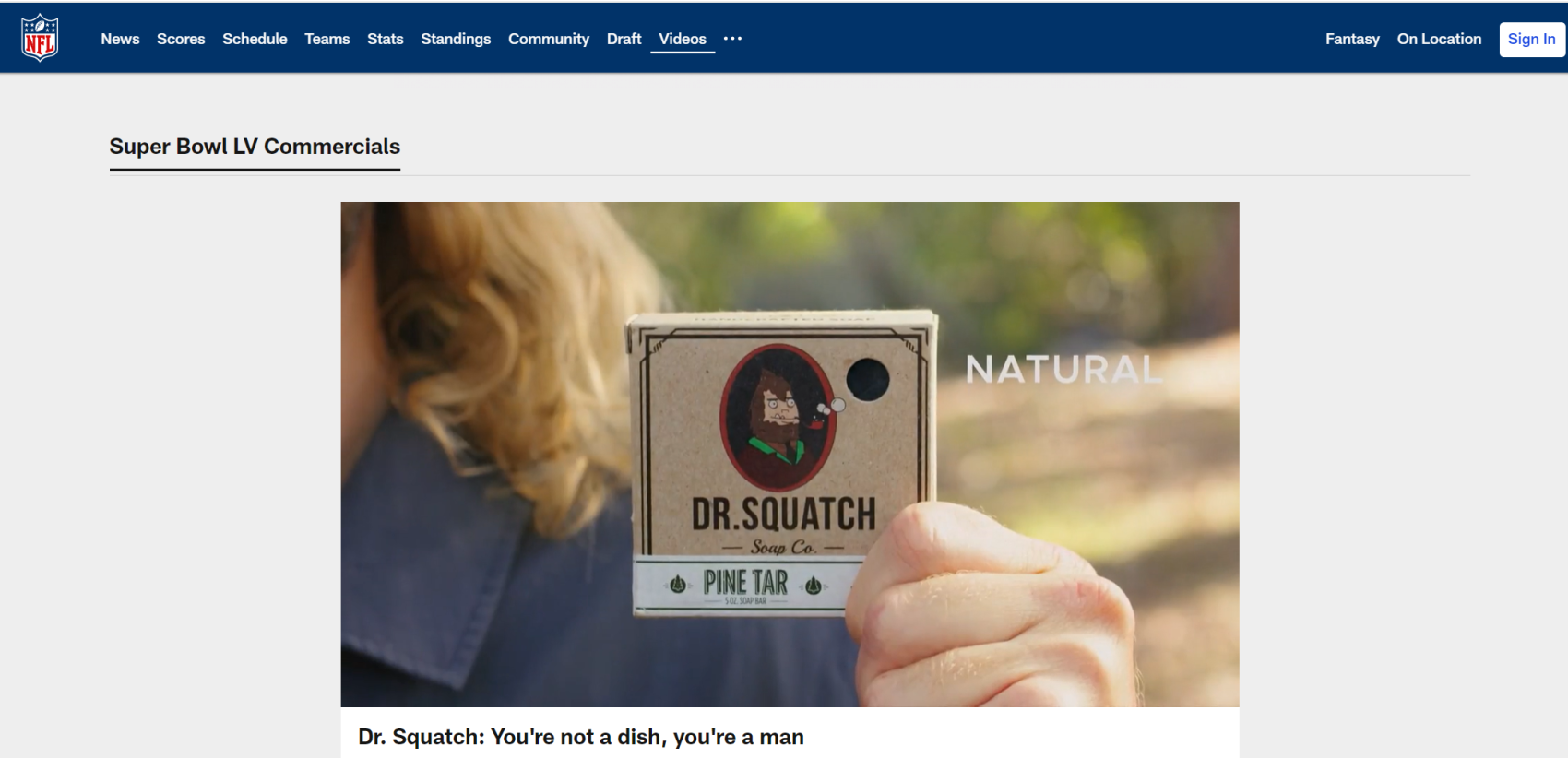Click the NATURAL text in the video
The height and width of the screenshot is (758, 1568).
(x=1064, y=370)
